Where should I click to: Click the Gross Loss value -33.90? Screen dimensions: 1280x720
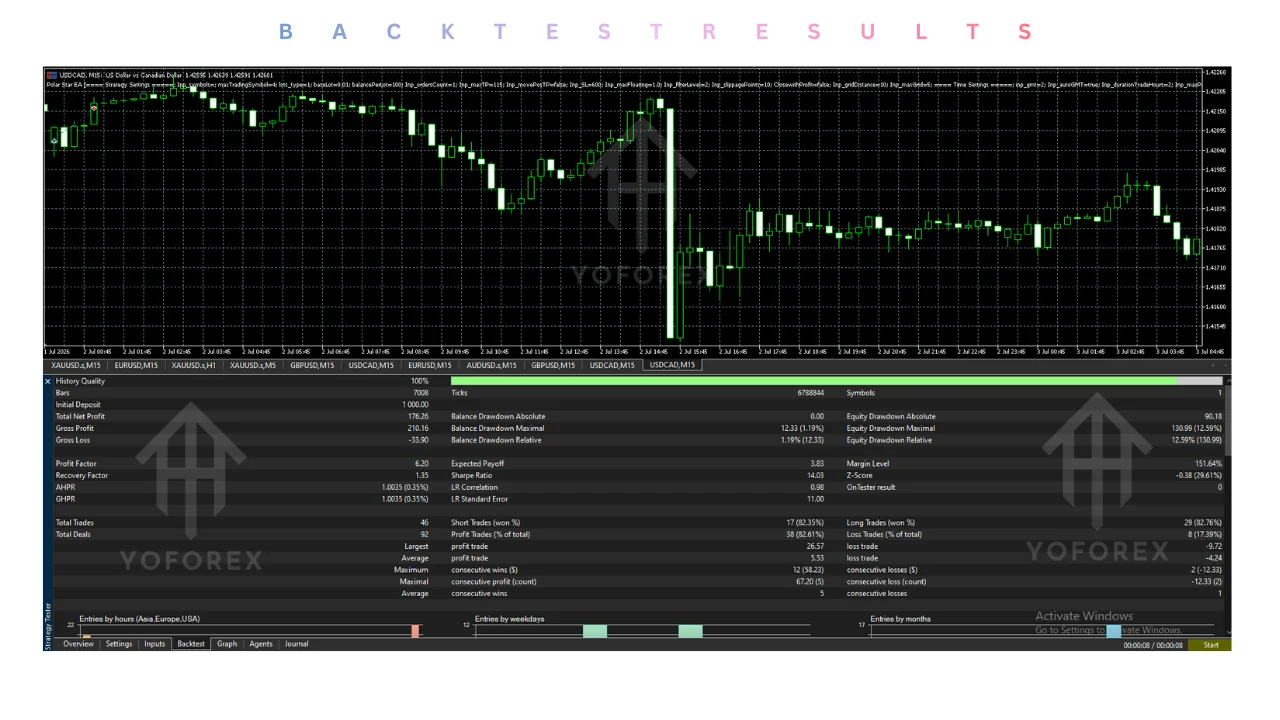pyautogui.click(x=418, y=440)
